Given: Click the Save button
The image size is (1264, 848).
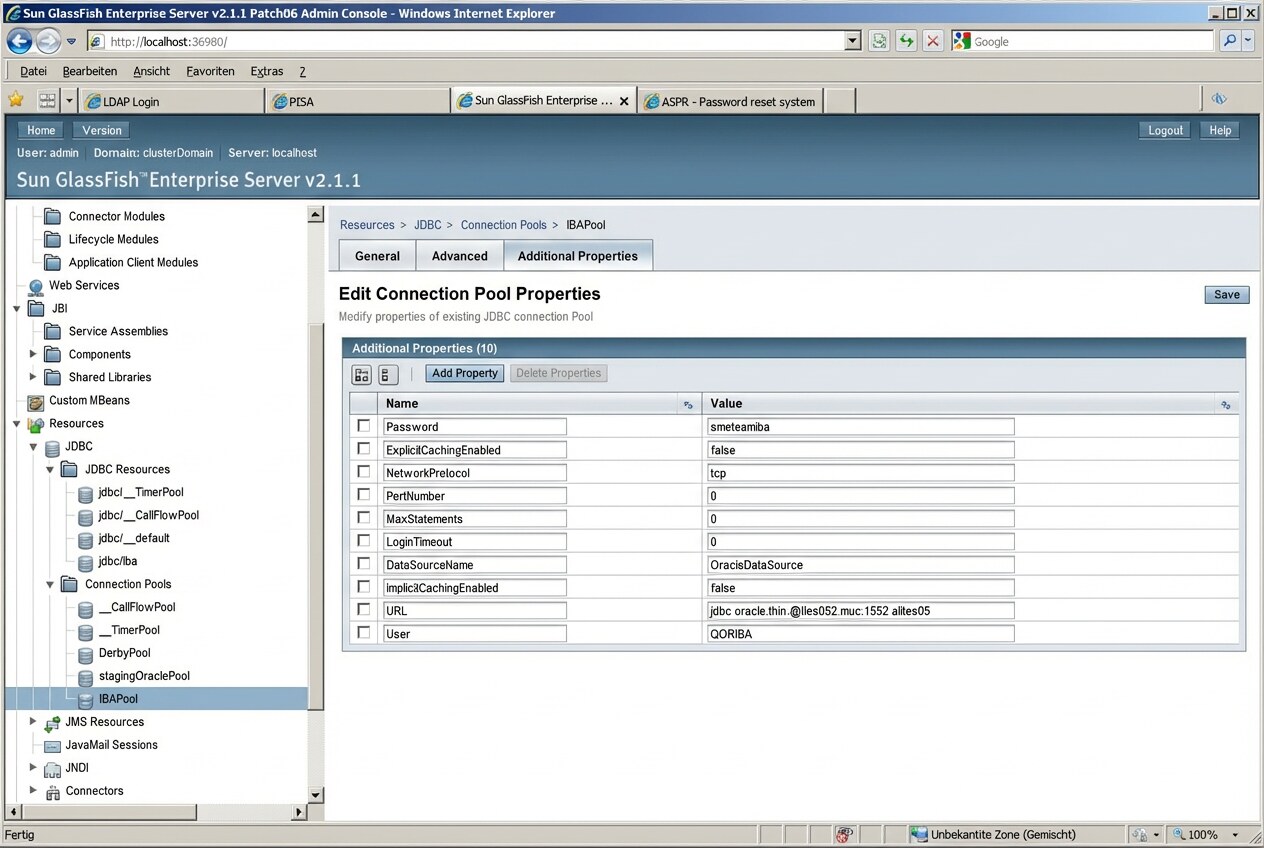Looking at the screenshot, I should coord(1227,294).
